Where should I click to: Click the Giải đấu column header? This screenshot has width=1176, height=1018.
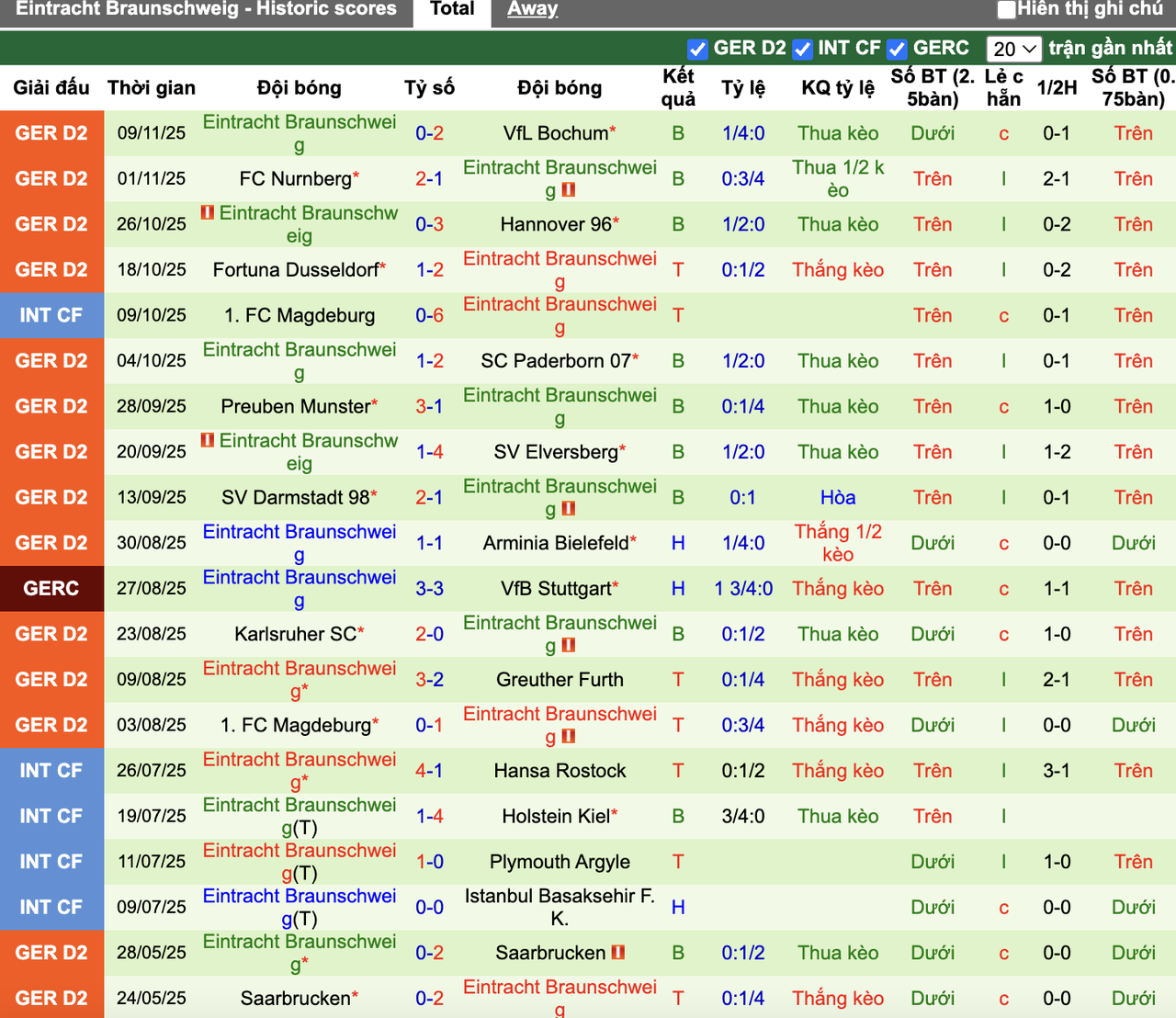point(51,88)
